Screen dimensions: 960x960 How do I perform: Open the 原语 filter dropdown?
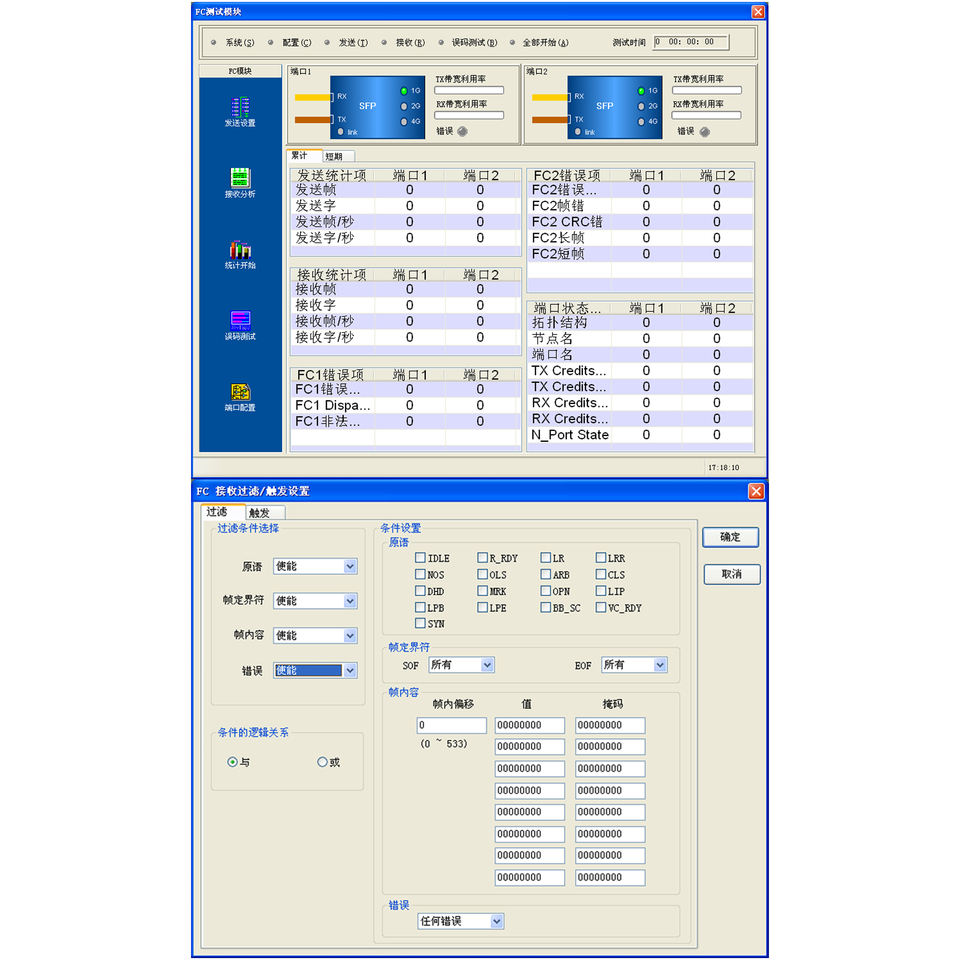coord(315,566)
